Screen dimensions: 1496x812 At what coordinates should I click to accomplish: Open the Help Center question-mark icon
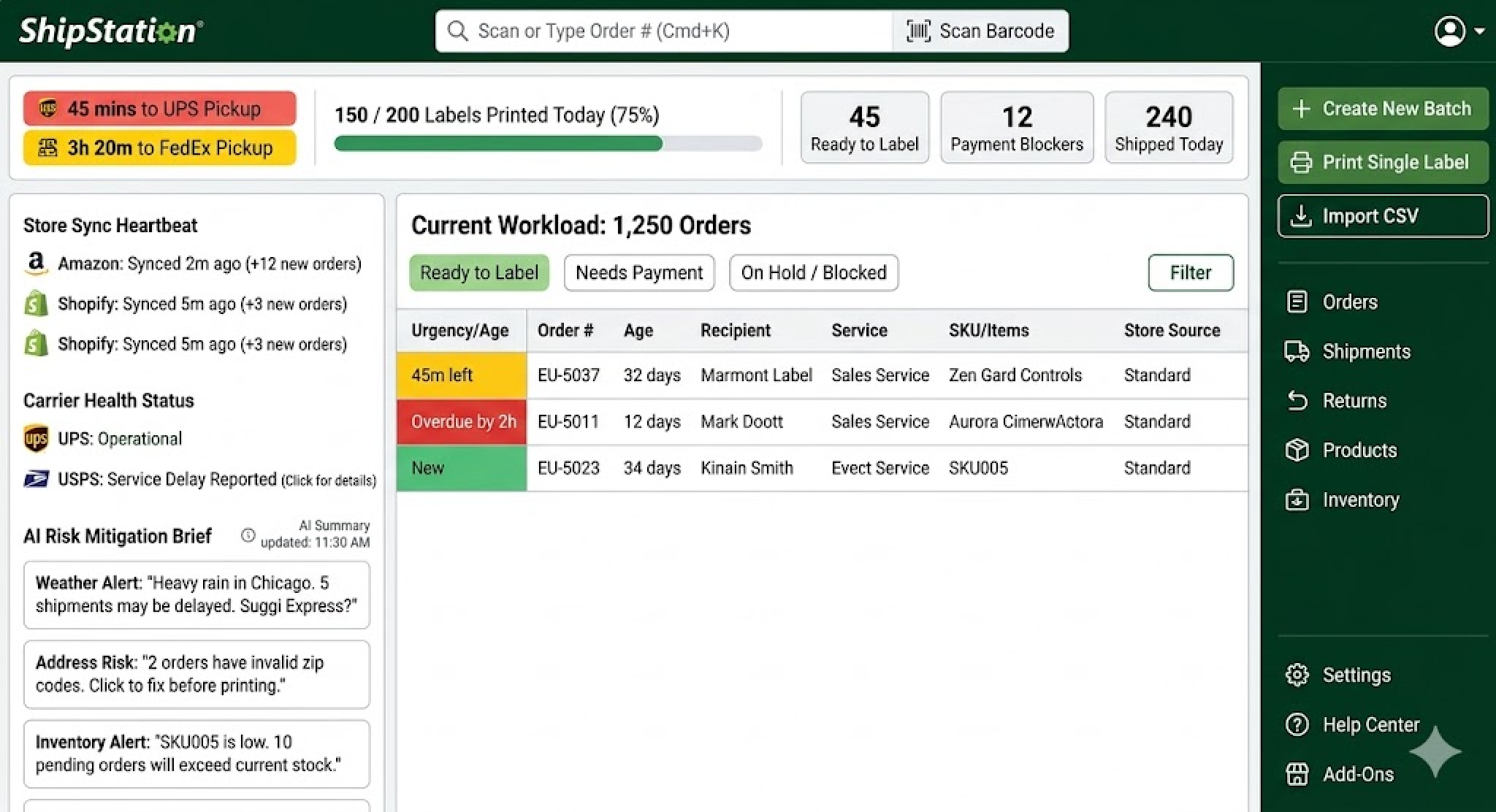[x=1297, y=724]
